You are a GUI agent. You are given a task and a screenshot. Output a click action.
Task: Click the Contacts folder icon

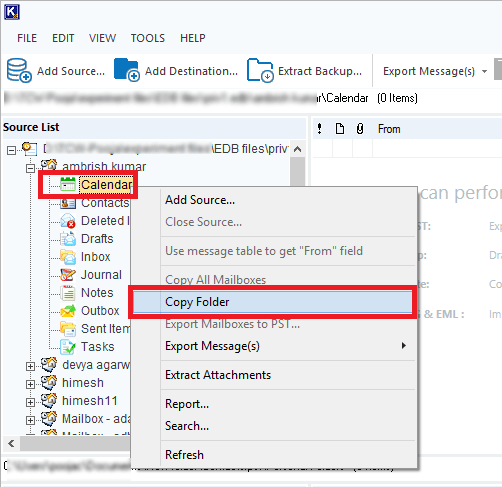pos(68,203)
